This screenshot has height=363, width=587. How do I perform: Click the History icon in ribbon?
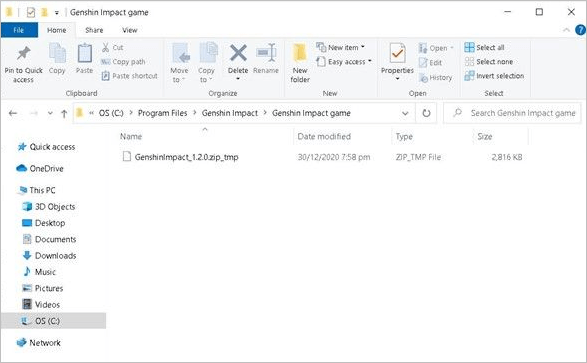point(423,77)
